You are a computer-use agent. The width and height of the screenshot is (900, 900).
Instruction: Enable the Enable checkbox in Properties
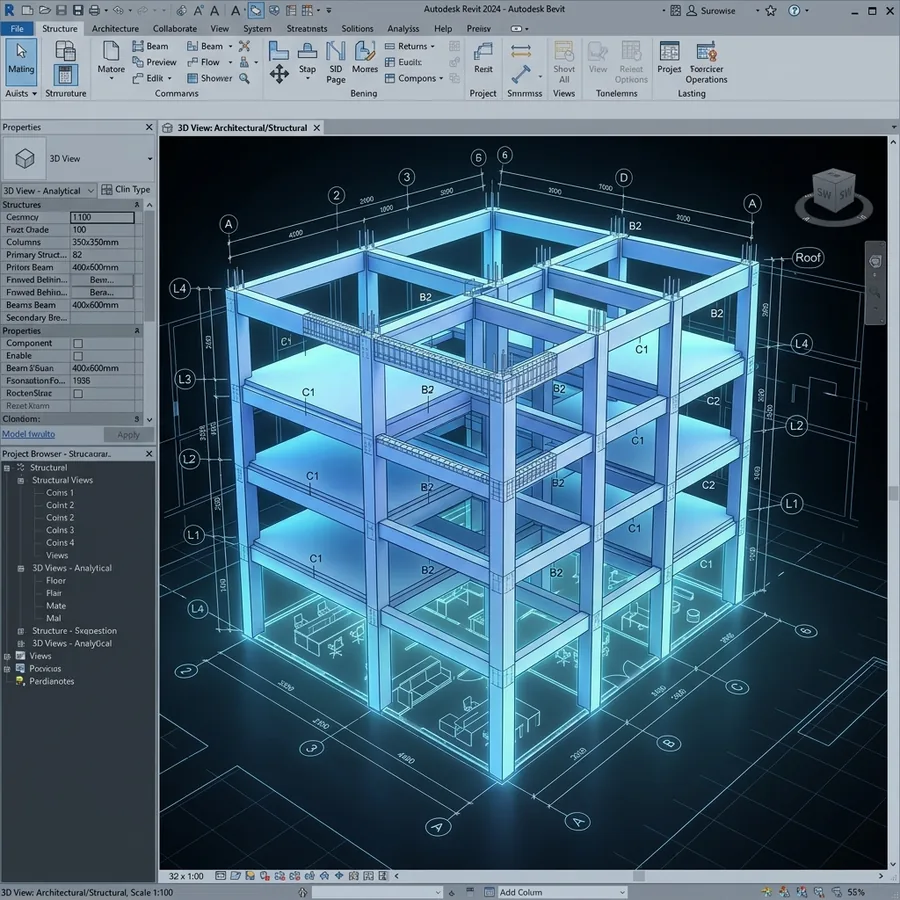click(78, 356)
